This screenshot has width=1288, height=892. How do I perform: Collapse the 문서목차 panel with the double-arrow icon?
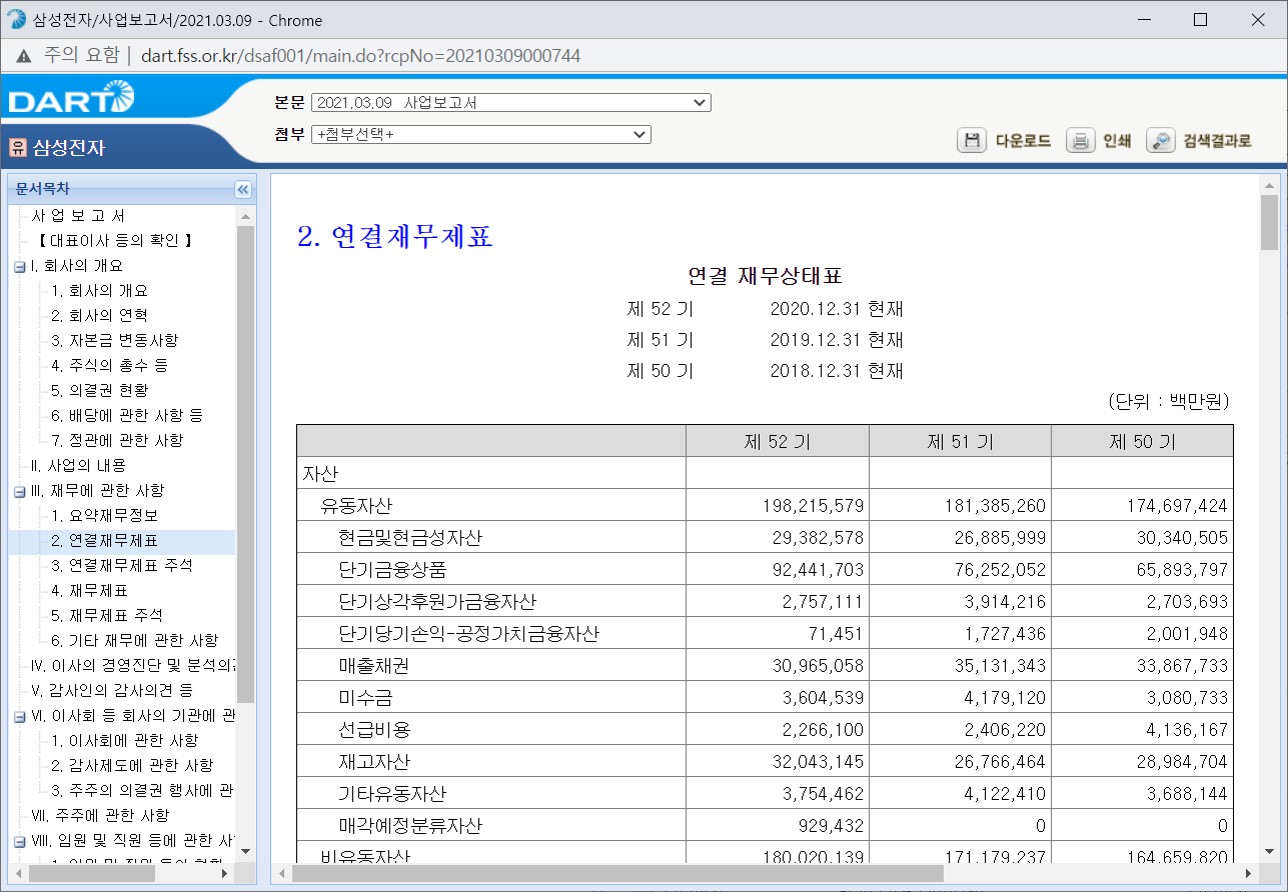(243, 189)
